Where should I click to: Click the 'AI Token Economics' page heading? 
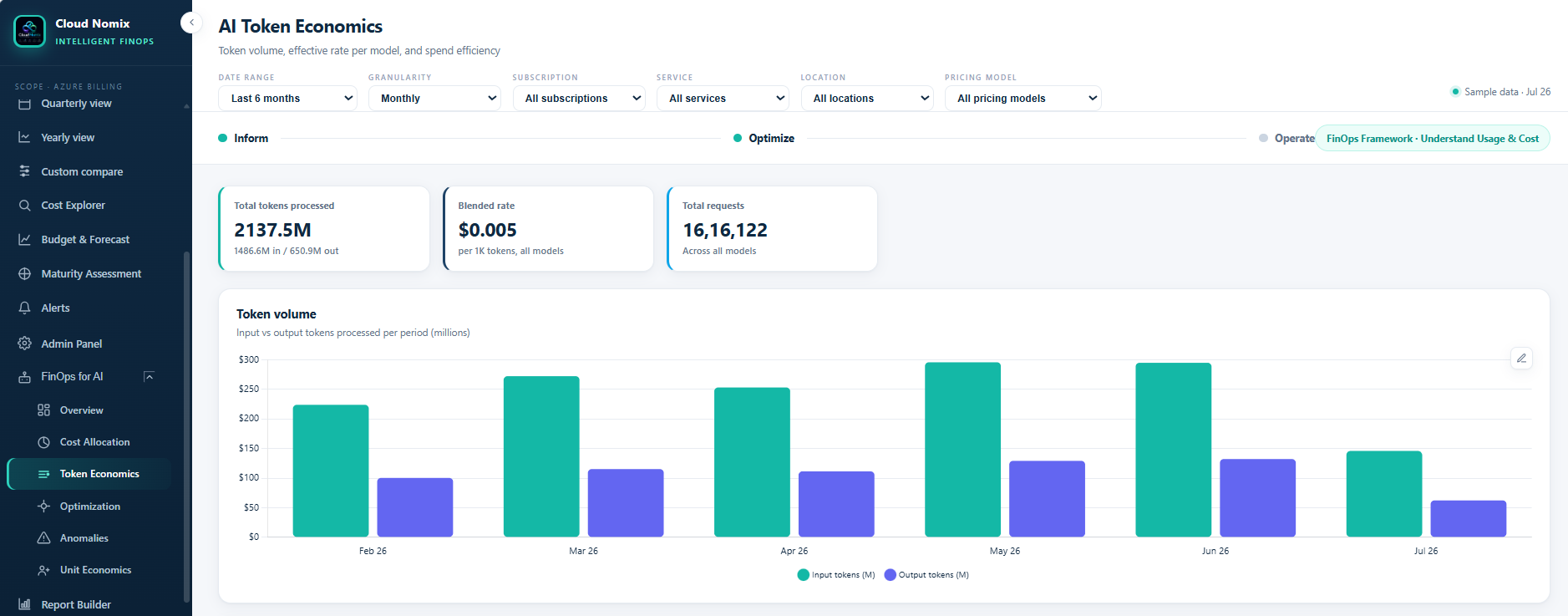pyautogui.click(x=301, y=26)
